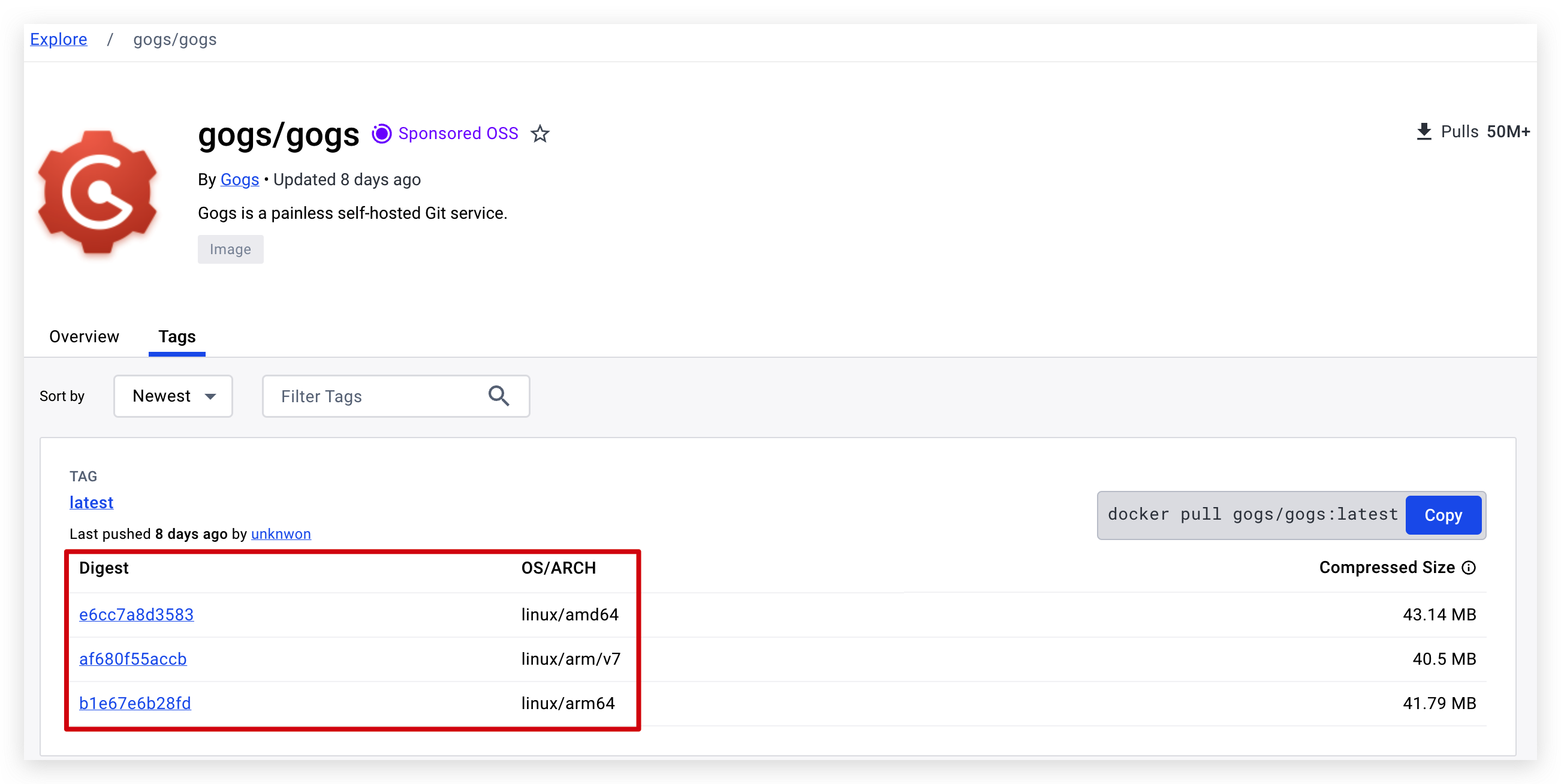Click the Sponsored OSS label text
This screenshot has width=1561, height=784.
point(458,133)
